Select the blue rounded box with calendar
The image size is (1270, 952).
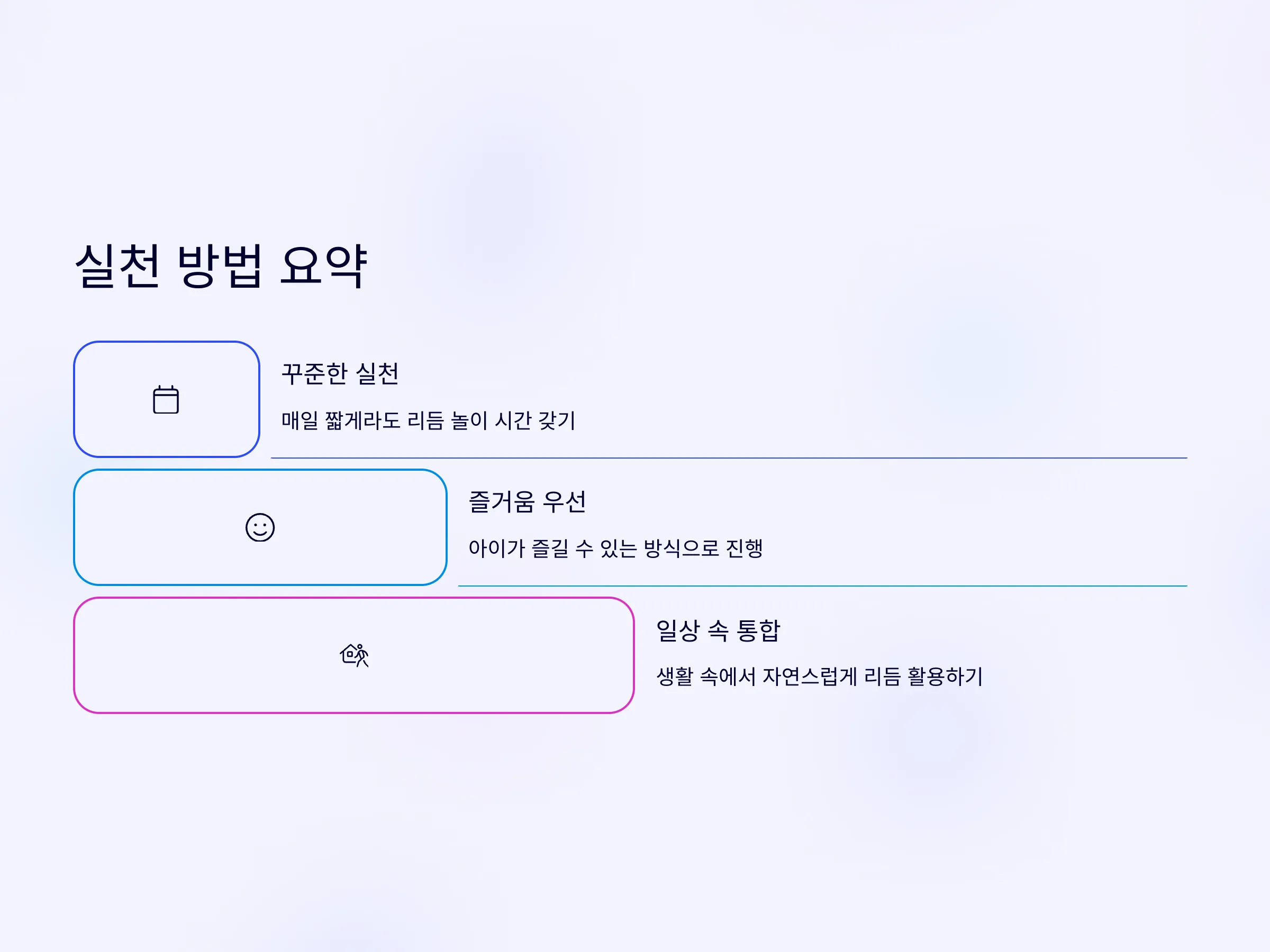point(167,399)
